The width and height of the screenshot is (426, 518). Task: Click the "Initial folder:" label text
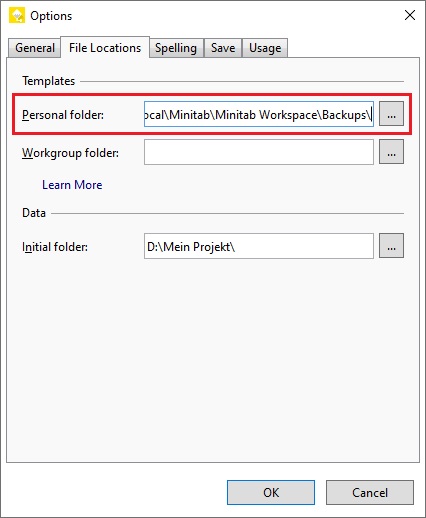click(55, 247)
